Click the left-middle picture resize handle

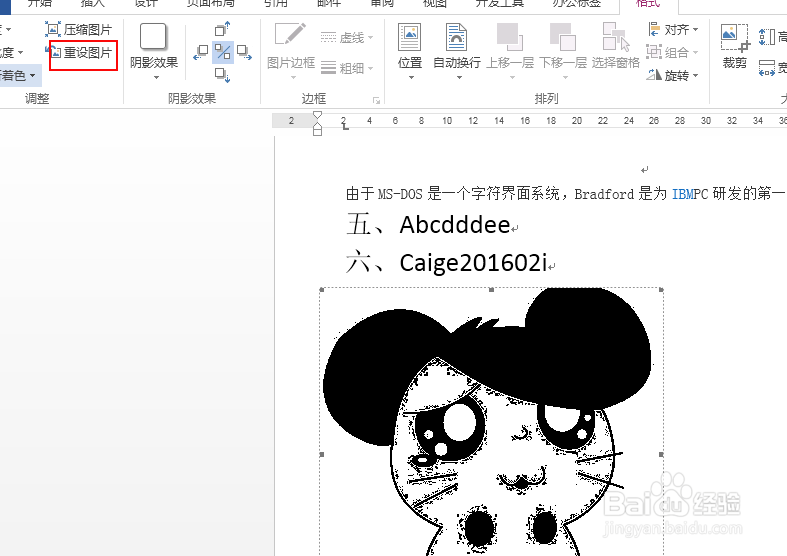(x=322, y=455)
